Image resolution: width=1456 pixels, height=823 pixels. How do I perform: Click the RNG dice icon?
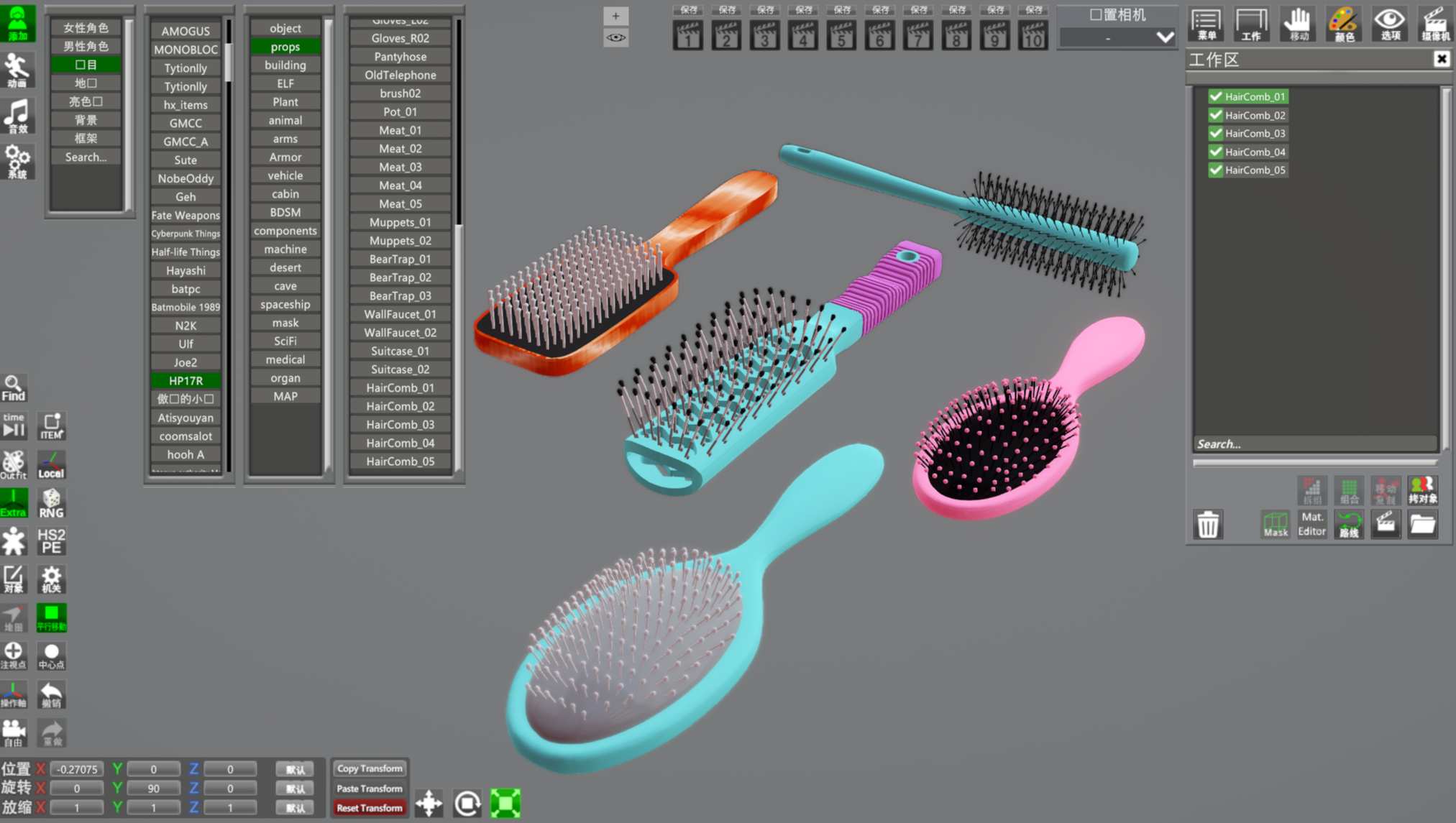[x=51, y=503]
